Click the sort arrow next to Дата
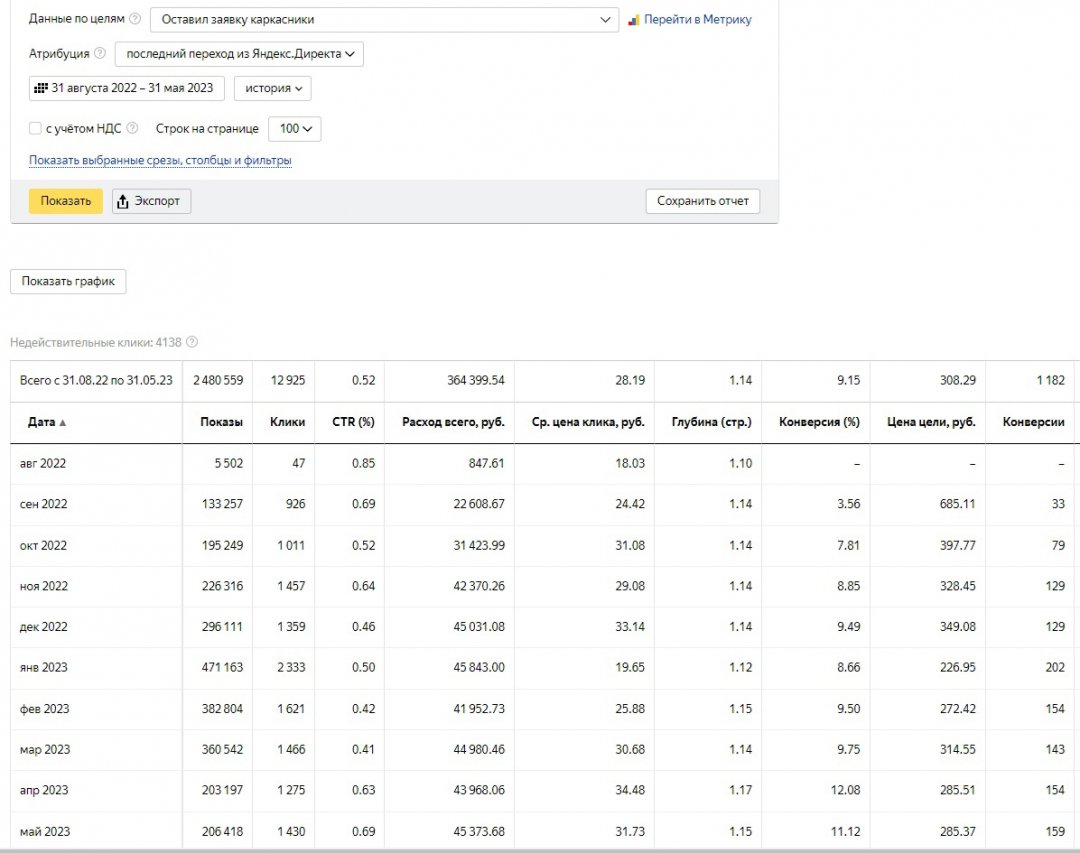Image resolution: width=1080 pixels, height=853 pixels. coord(63,422)
